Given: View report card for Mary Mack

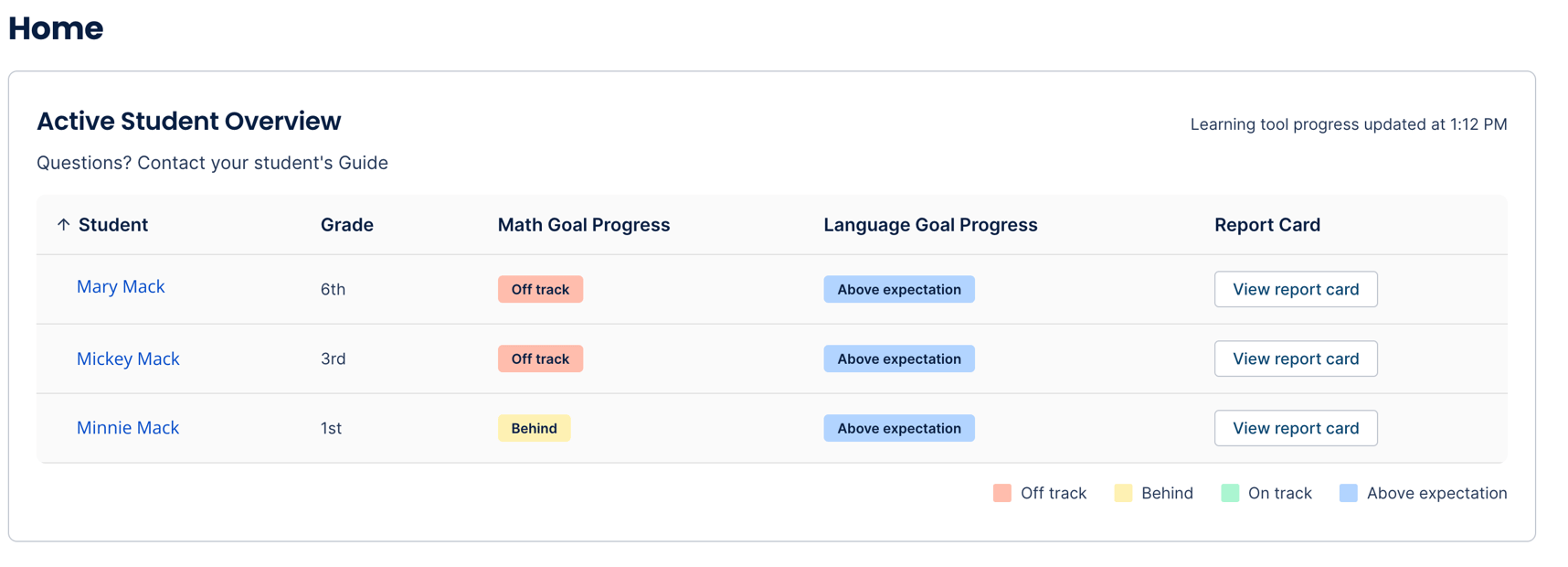Looking at the screenshot, I should [1296, 289].
